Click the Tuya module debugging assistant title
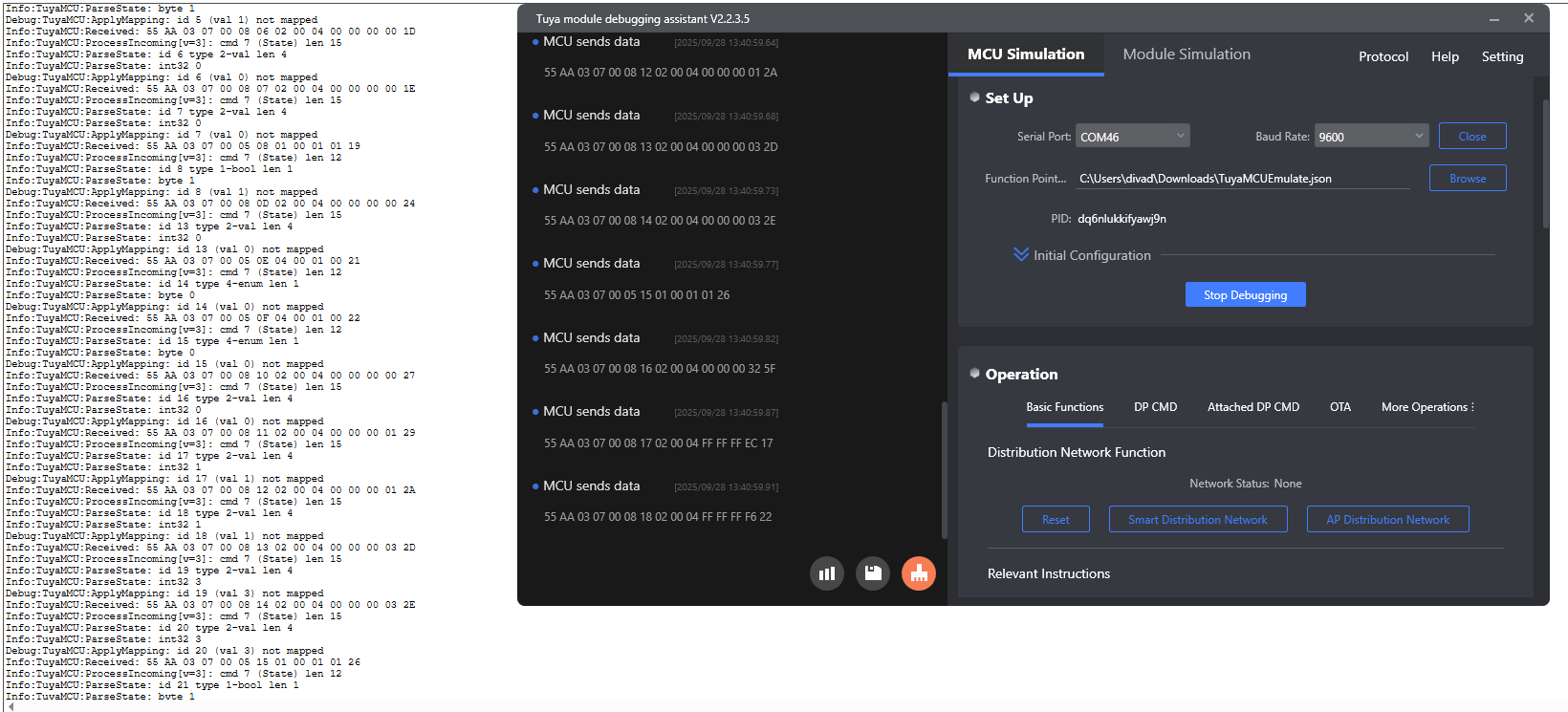 pos(642,18)
